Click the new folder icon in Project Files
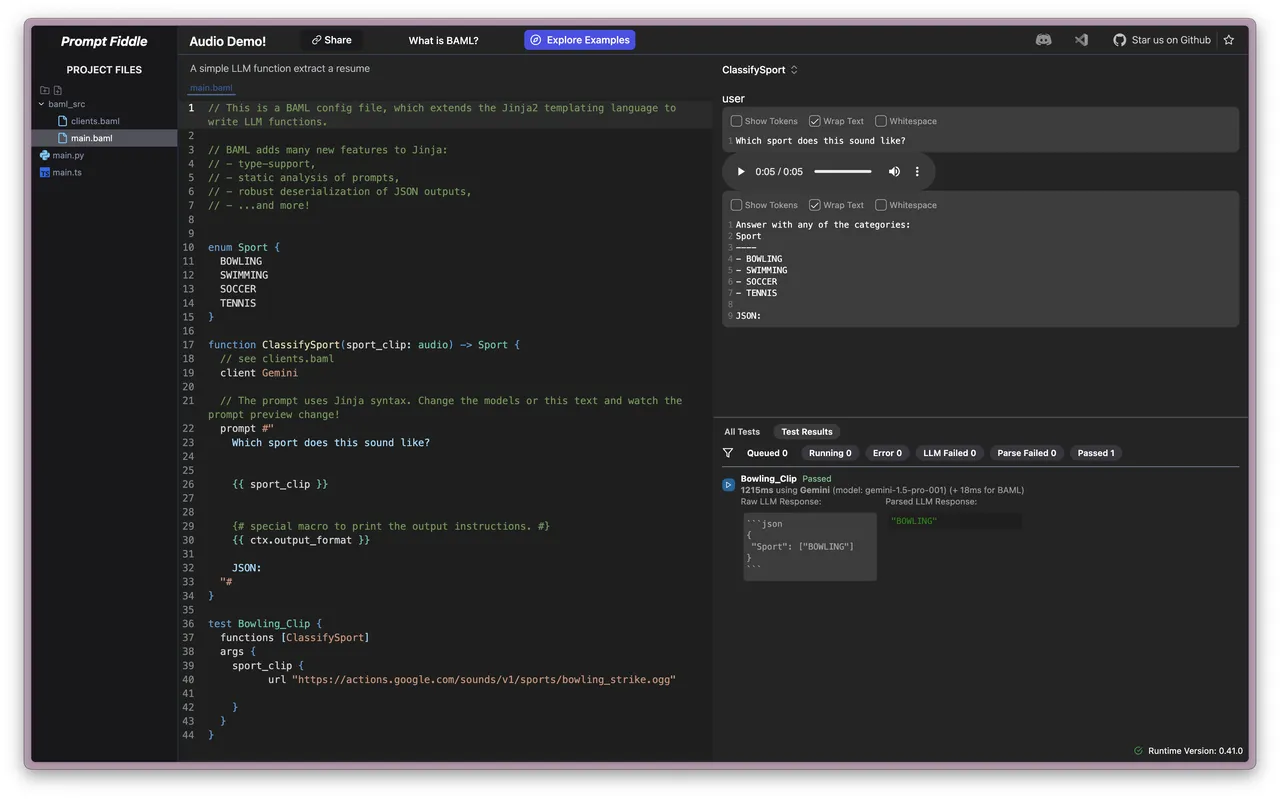This screenshot has height=799, width=1280. pos(45,90)
